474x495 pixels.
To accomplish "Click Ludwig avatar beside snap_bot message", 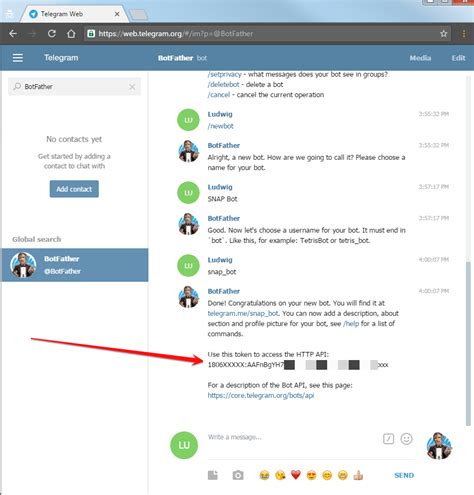I will point(188,266).
